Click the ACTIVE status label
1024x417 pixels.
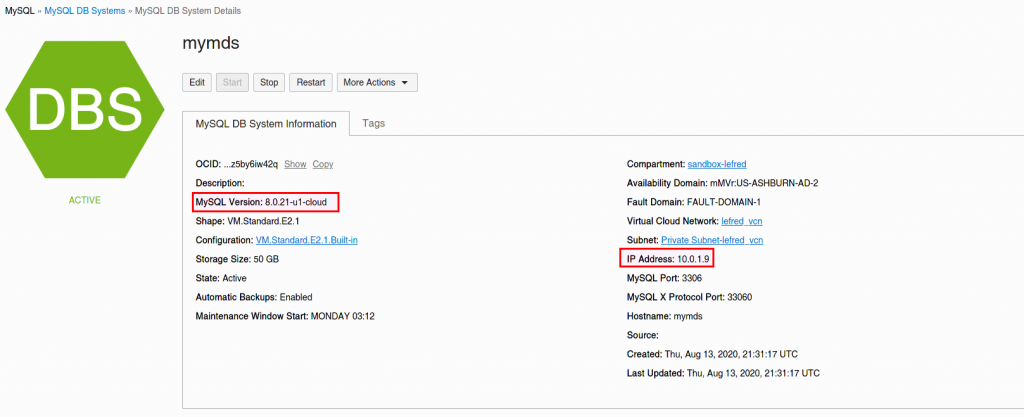pos(85,200)
